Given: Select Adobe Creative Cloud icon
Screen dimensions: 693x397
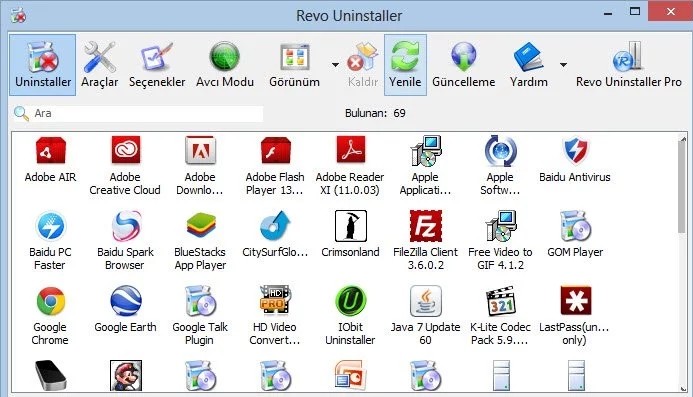Looking at the screenshot, I should click(126, 150).
